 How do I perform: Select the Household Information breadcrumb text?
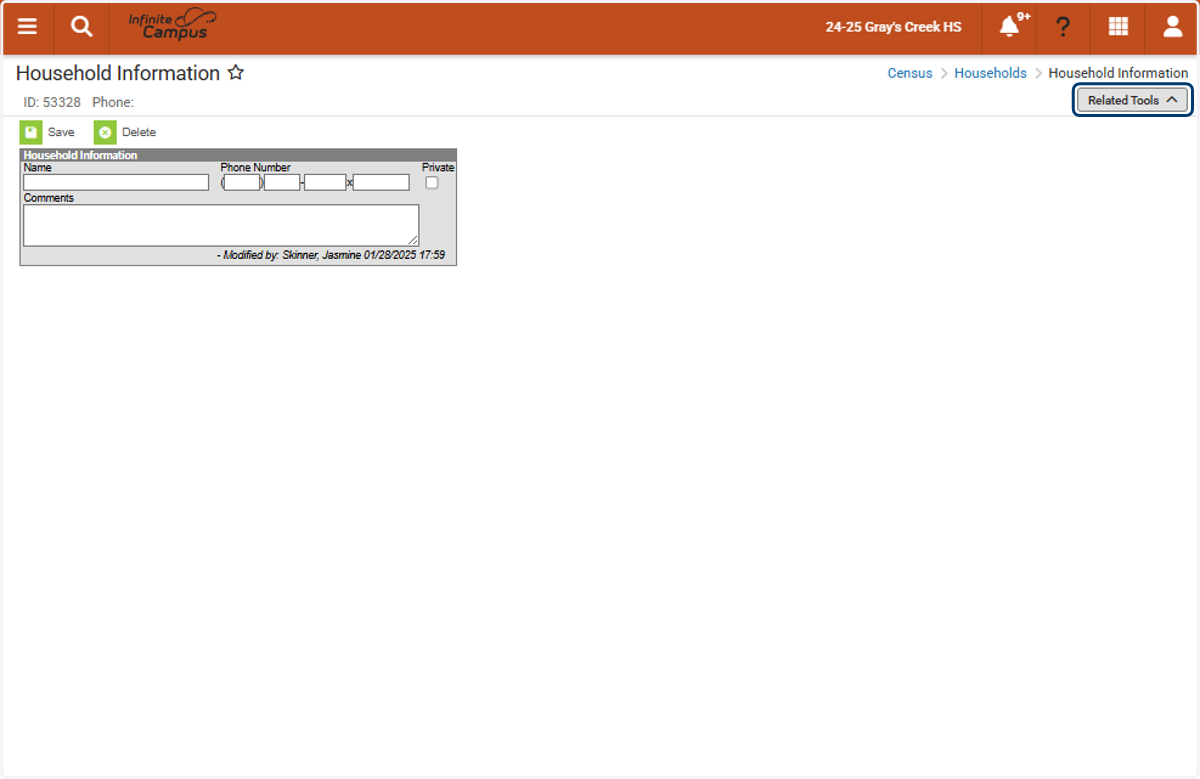tap(1118, 73)
